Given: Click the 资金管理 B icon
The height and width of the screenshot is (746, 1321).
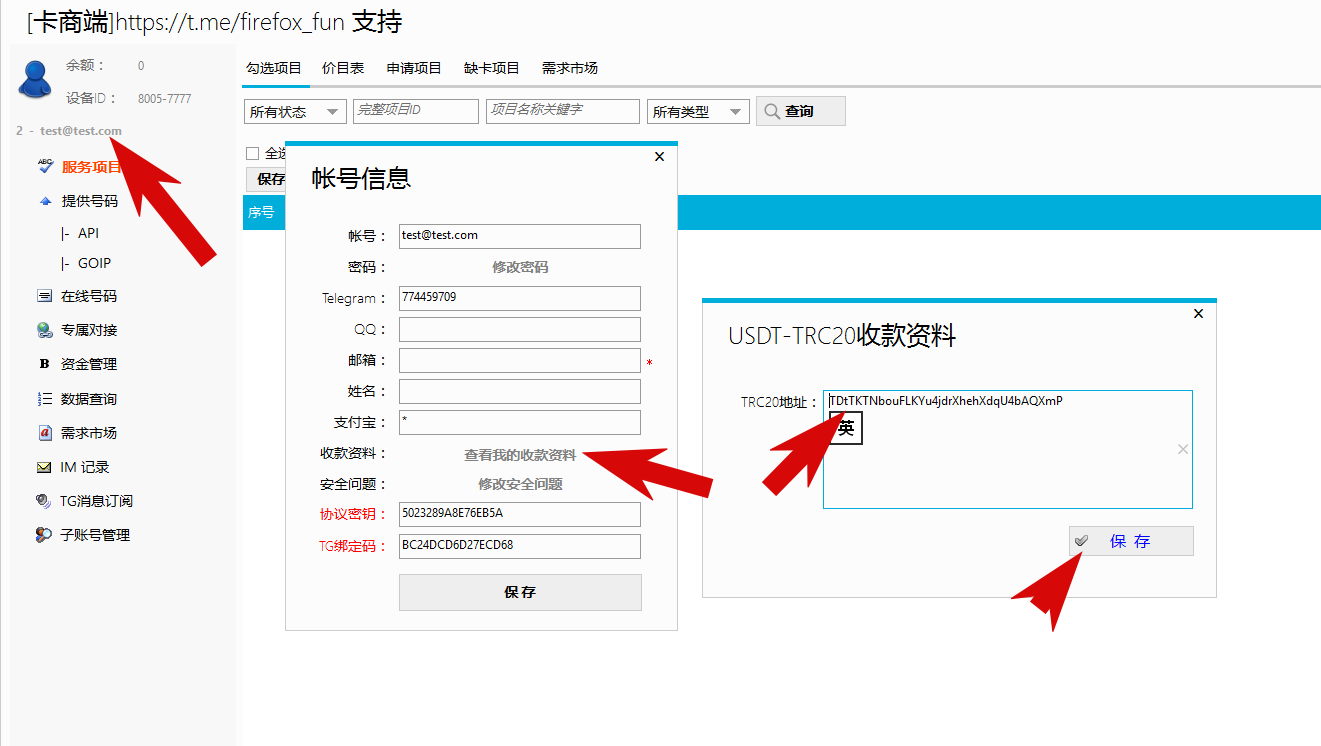Looking at the screenshot, I should (45, 364).
